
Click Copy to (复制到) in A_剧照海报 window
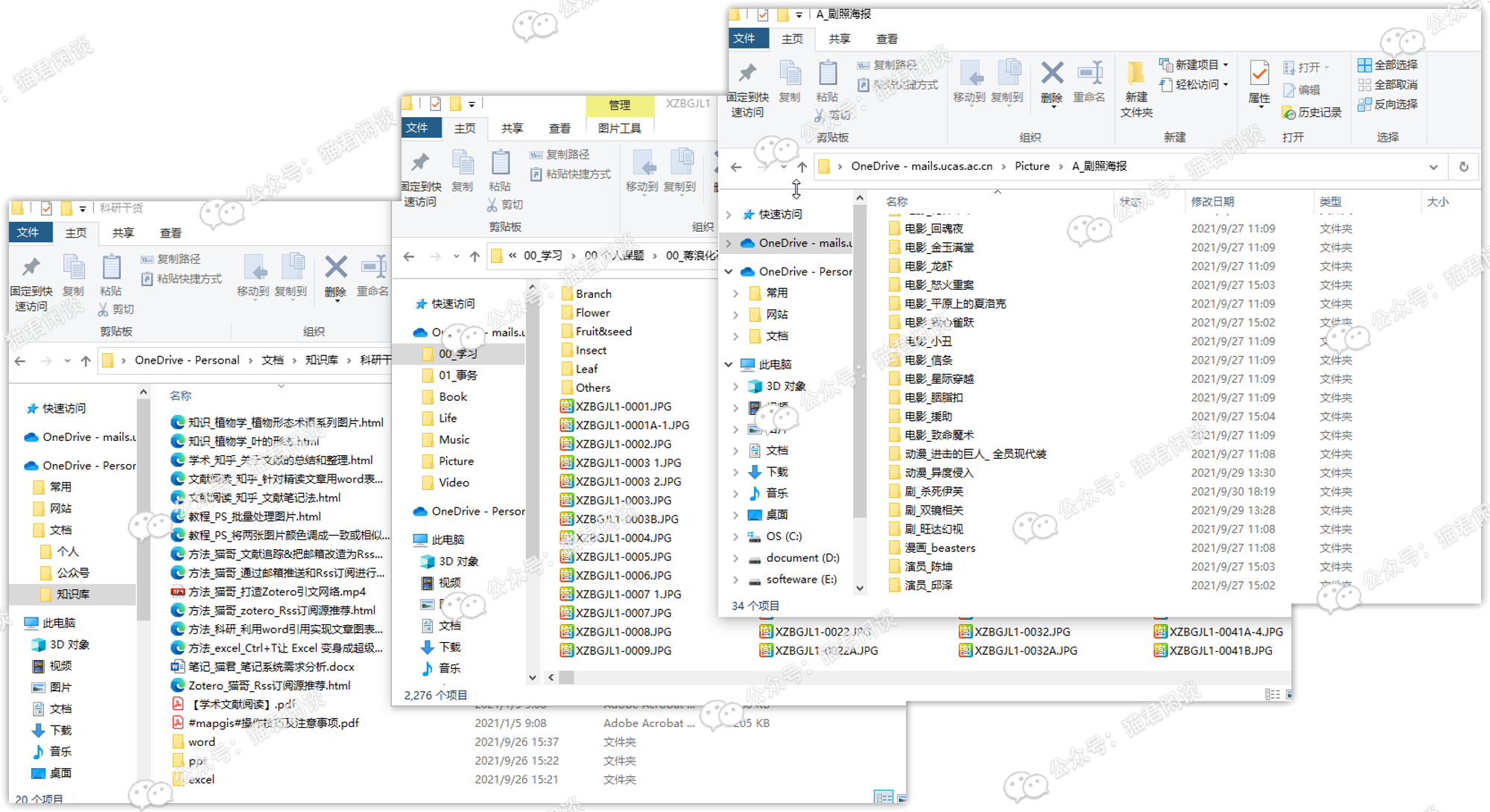1007,82
